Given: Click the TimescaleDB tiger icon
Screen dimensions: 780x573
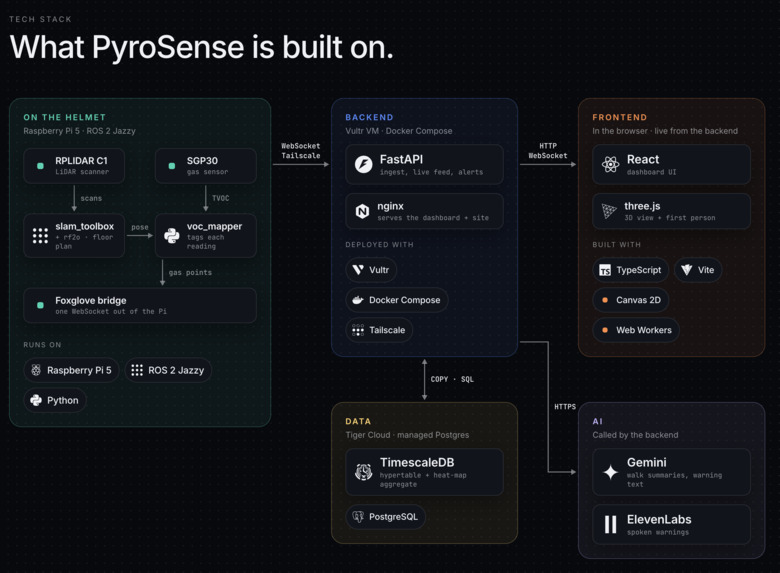Looking at the screenshot, I should tap(364, 472).
